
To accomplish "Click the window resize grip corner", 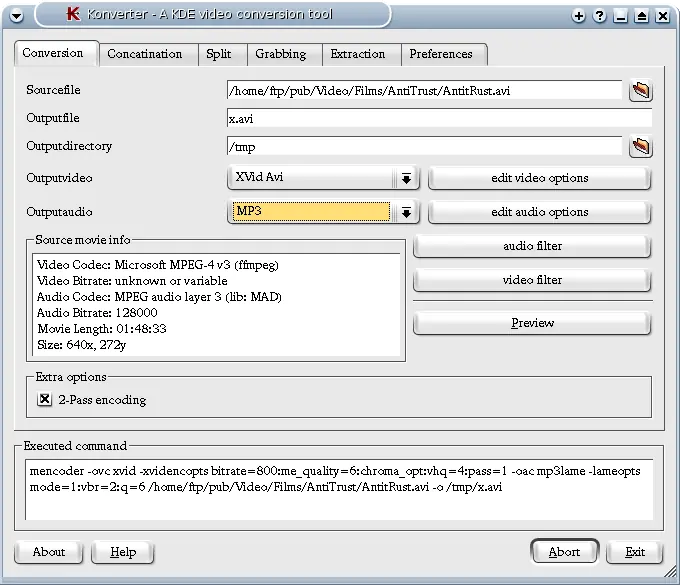I will click(x=670, y=572).
